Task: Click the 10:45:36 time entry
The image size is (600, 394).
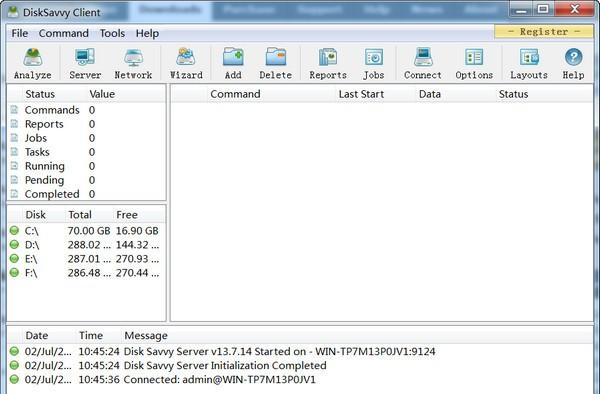Action: click(99, 380)
